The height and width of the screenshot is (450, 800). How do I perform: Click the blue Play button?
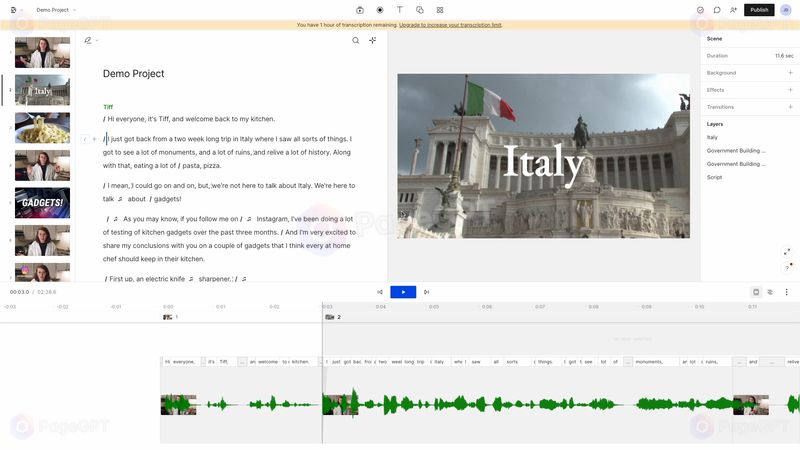pyautogui.click(x=403, y=292)
